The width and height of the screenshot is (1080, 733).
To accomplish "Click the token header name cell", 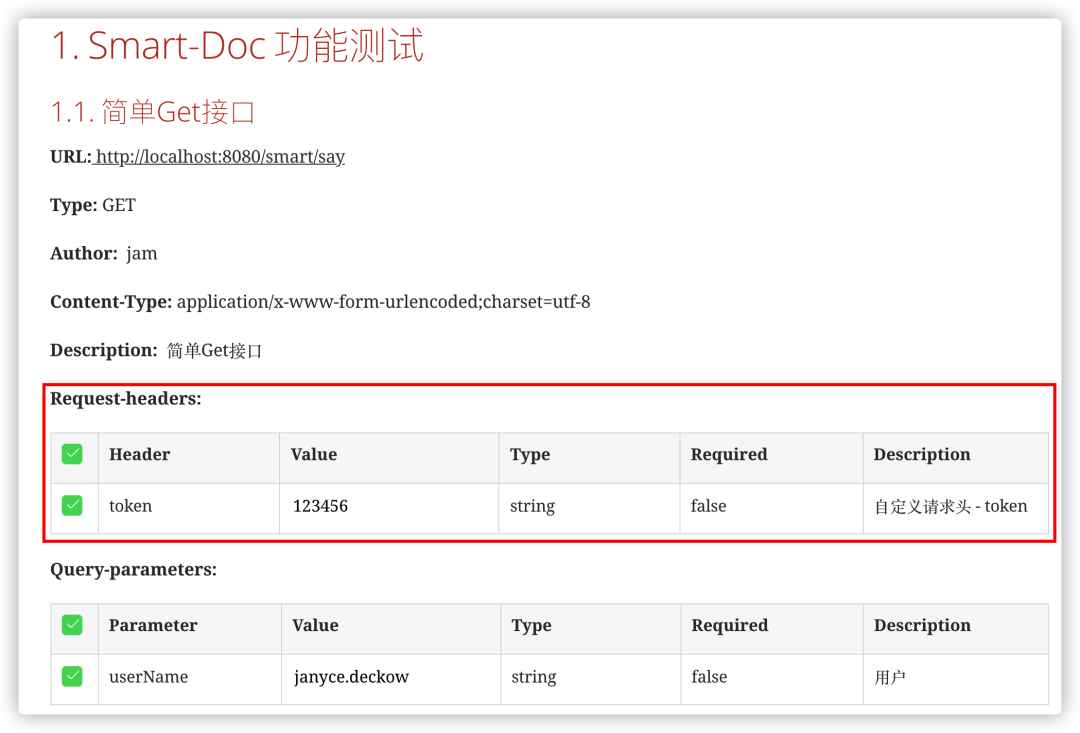I will (x=189, y=508).
